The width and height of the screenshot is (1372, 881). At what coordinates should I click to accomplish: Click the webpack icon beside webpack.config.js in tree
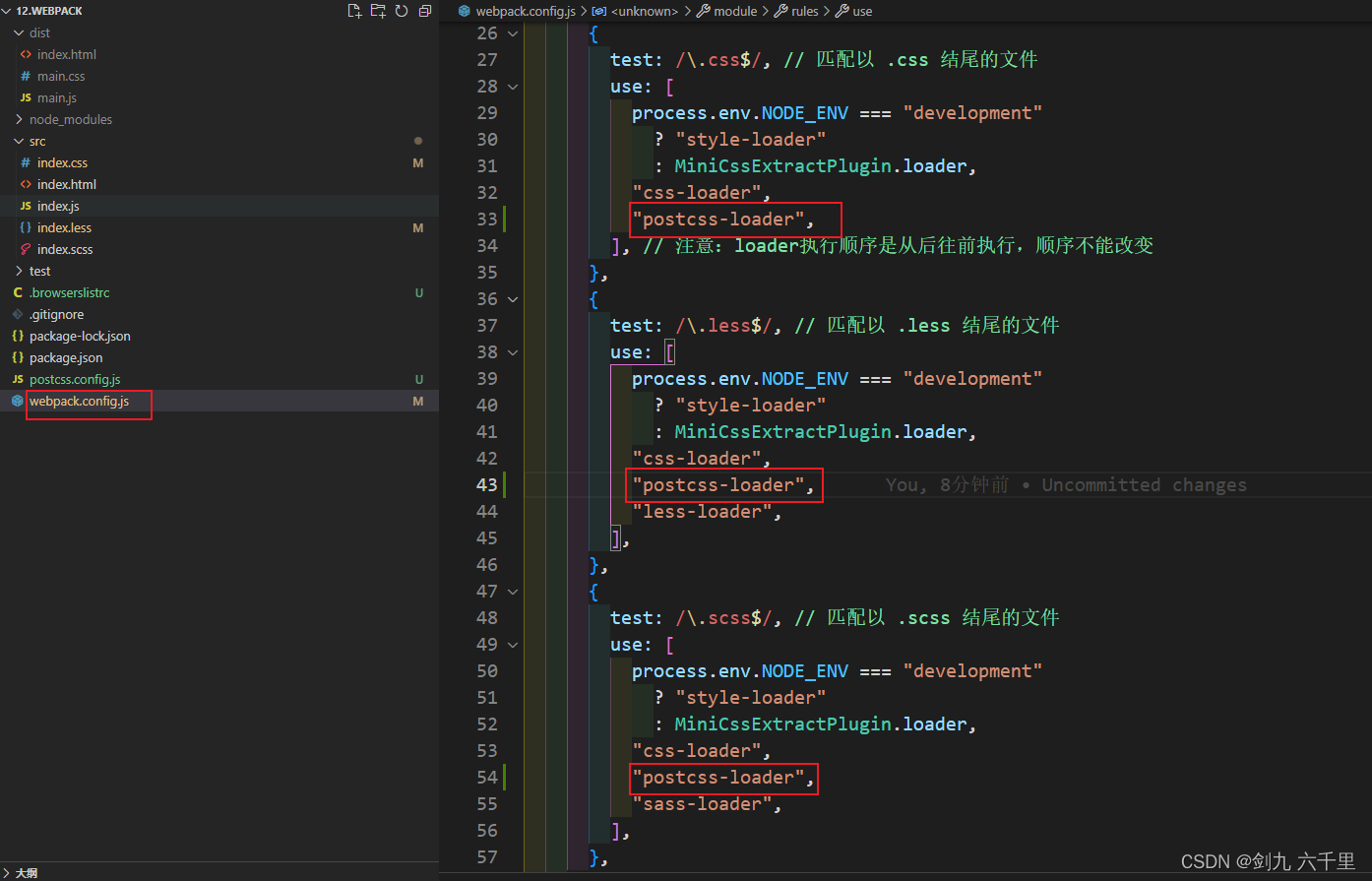[18, 401]
